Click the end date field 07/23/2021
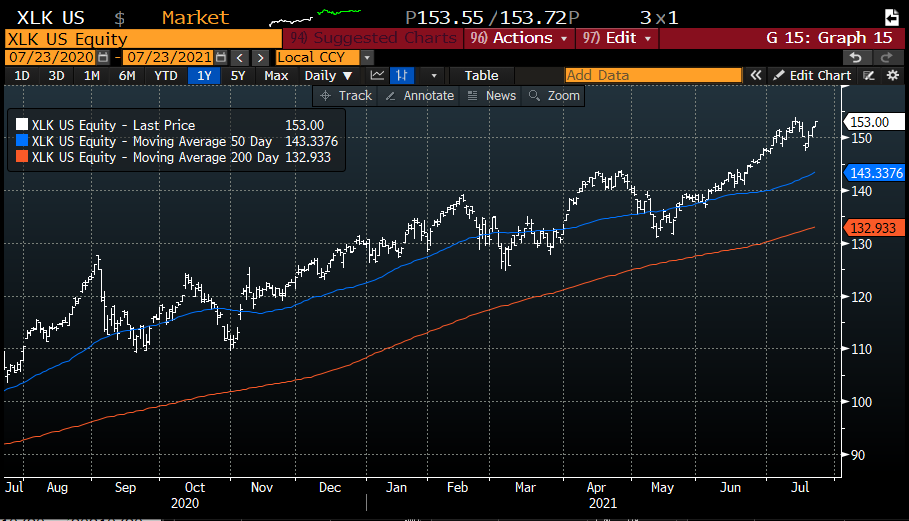Image resolution: width=909 pixels, height=521 pixels. (x=169, y=57)
